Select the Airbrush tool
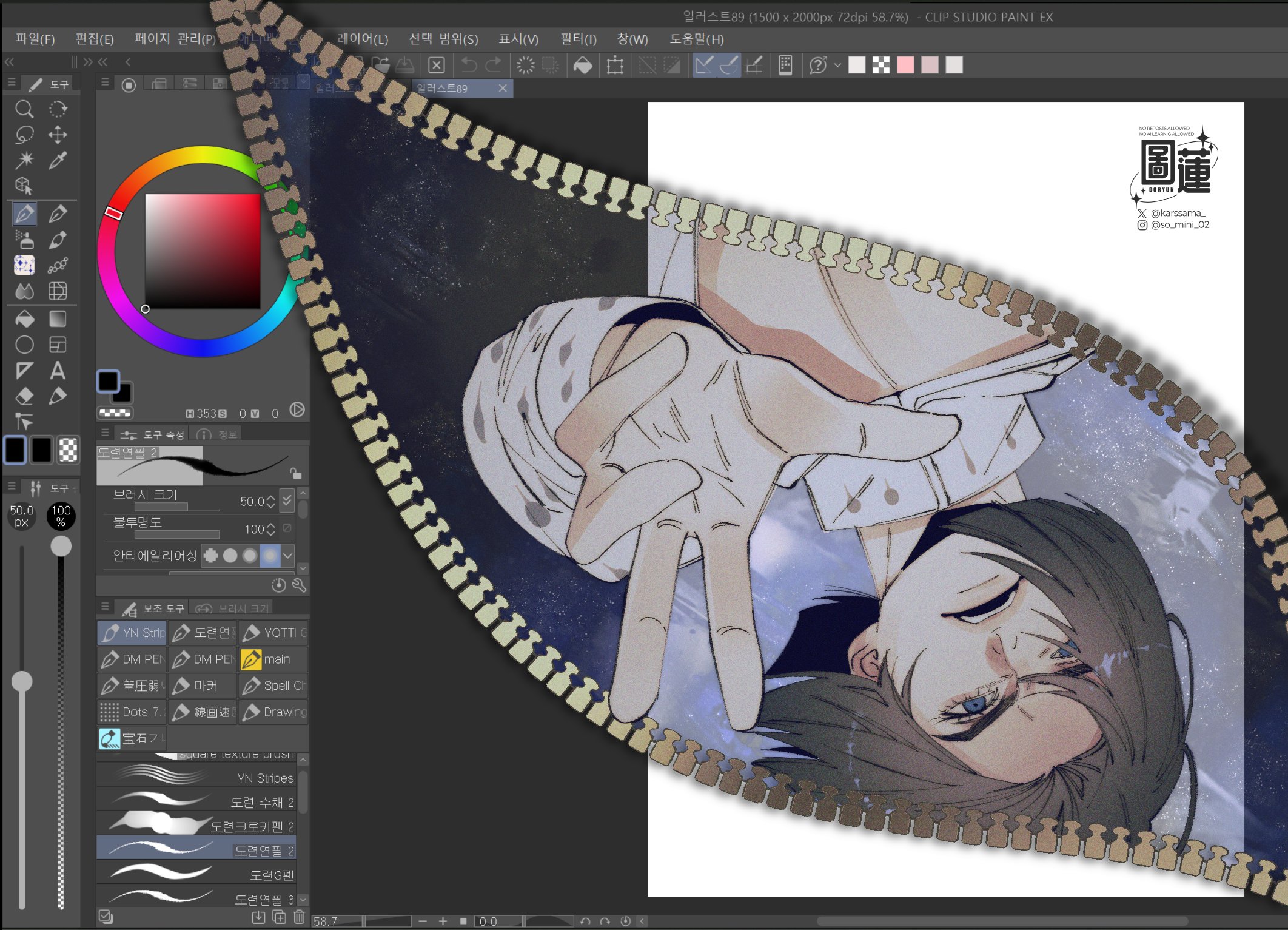Image resolution: width=1288 pixels, height=930 pixels. tap(24, 240)
